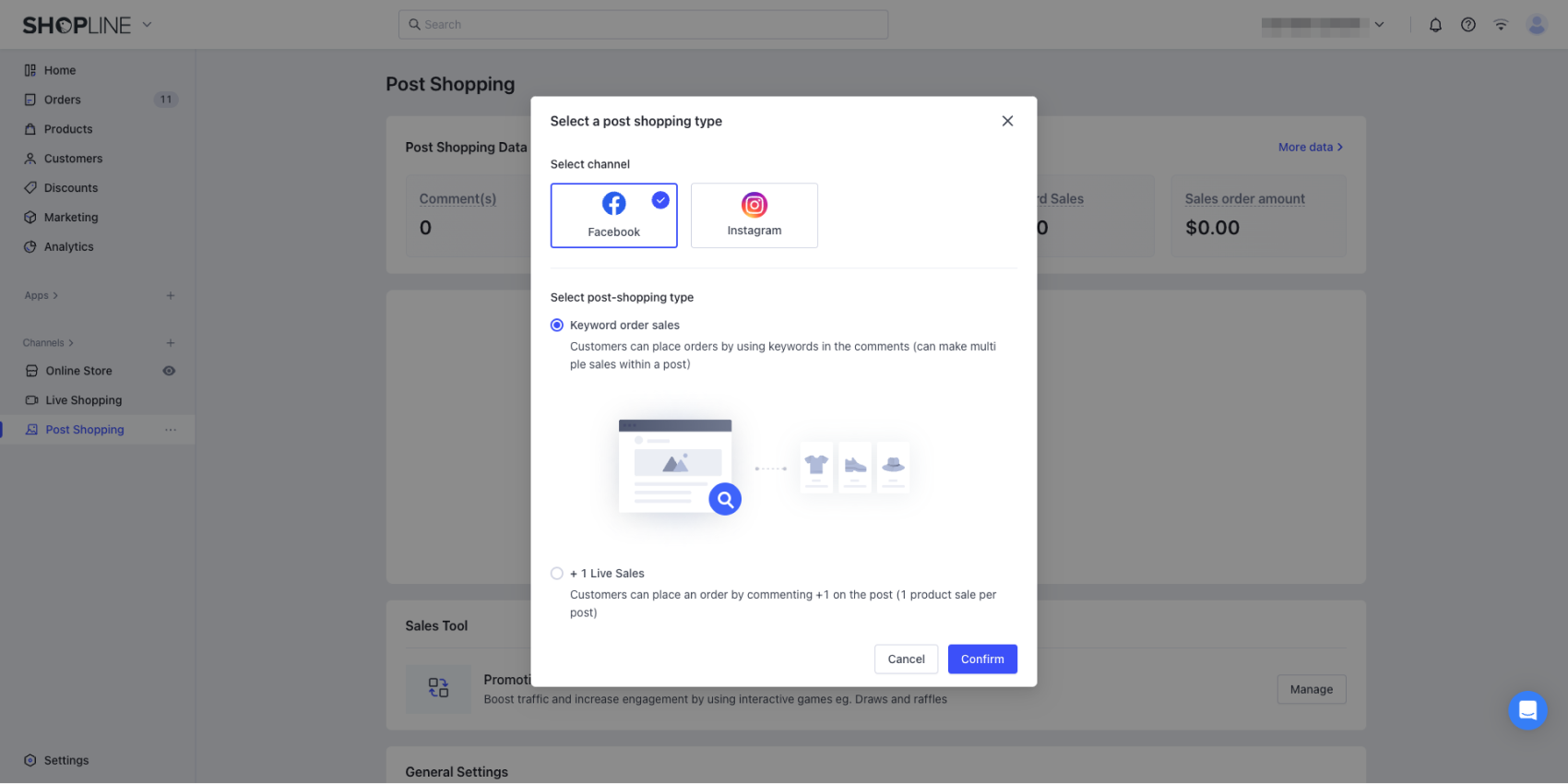The height and width of the screenshot is (784, 1568).
Task: Open the user profile avatar
Action: (1537, 25)
